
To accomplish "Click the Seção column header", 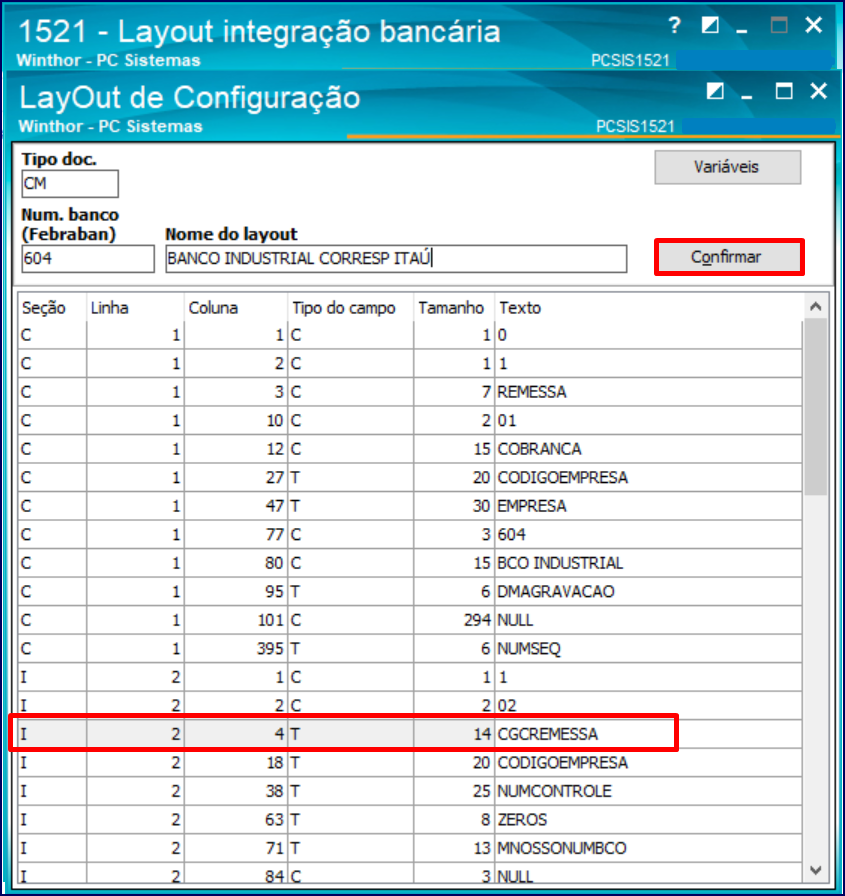I will (x=52, y=308).
